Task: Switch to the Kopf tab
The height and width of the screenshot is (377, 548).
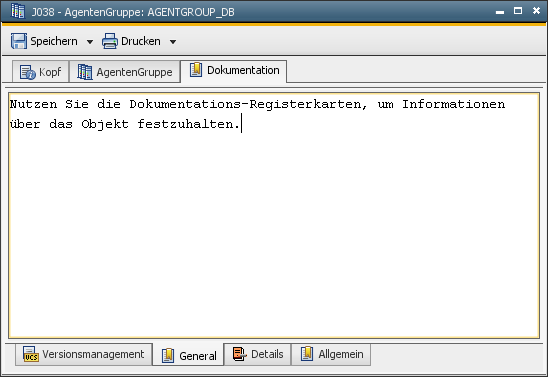Action: point(41,72)
